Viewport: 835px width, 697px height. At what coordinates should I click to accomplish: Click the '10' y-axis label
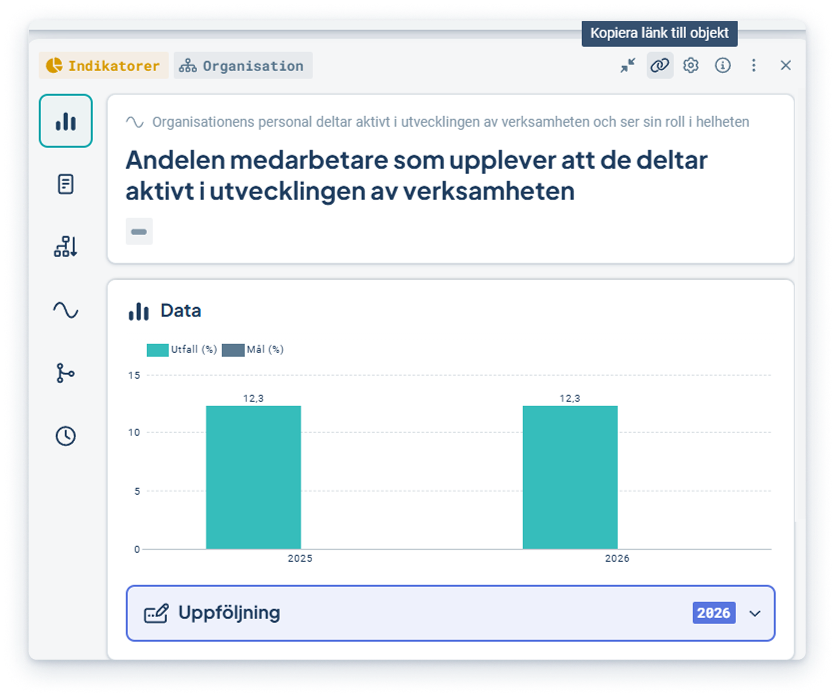point(134,432)
